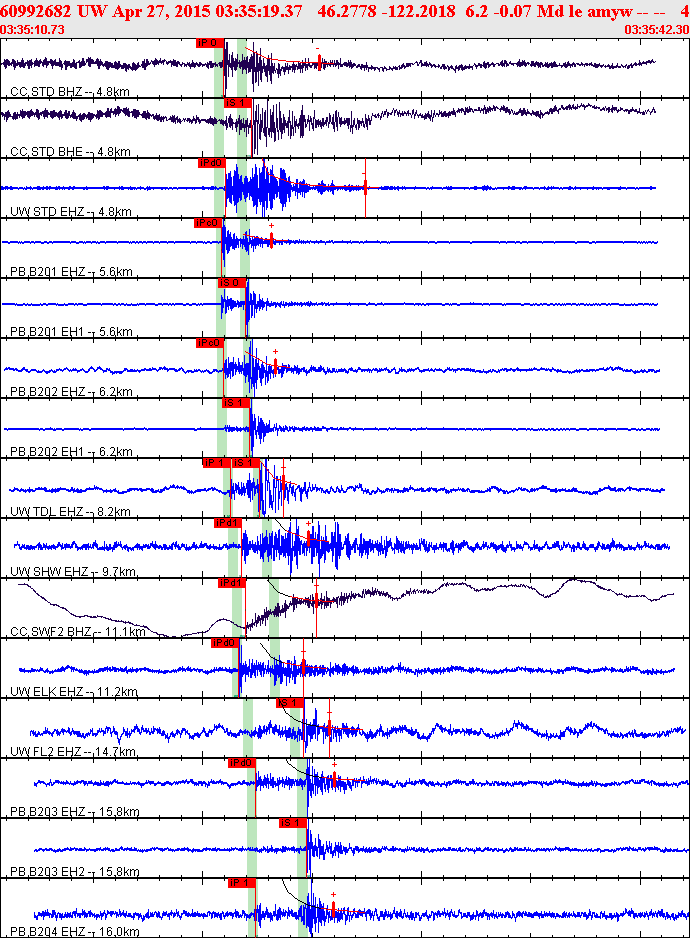The width and height of the screenshot is (690, 938).
Task: Select the iP 1 pick flag on UW.TDL EHZ
Action: (217, 463)
